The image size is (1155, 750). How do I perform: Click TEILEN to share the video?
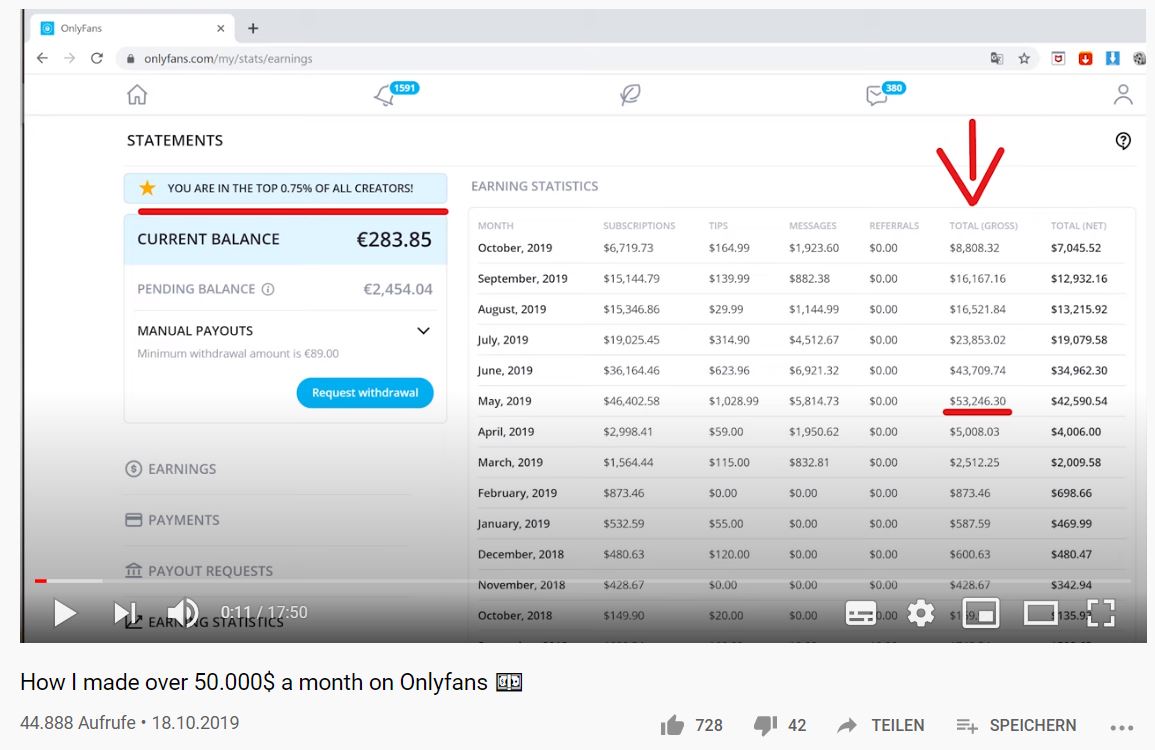(881, 726)
